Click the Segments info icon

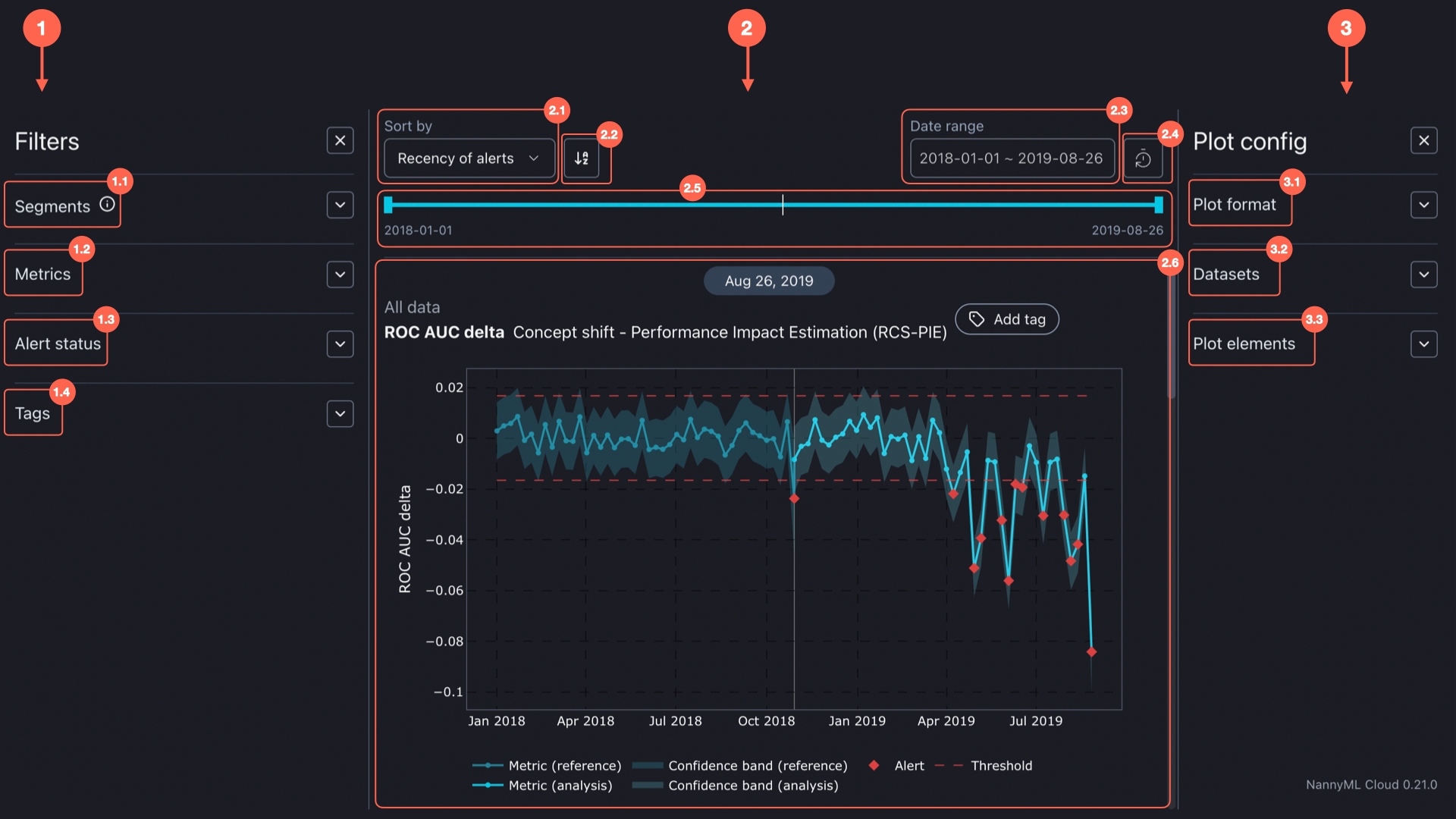108,205
